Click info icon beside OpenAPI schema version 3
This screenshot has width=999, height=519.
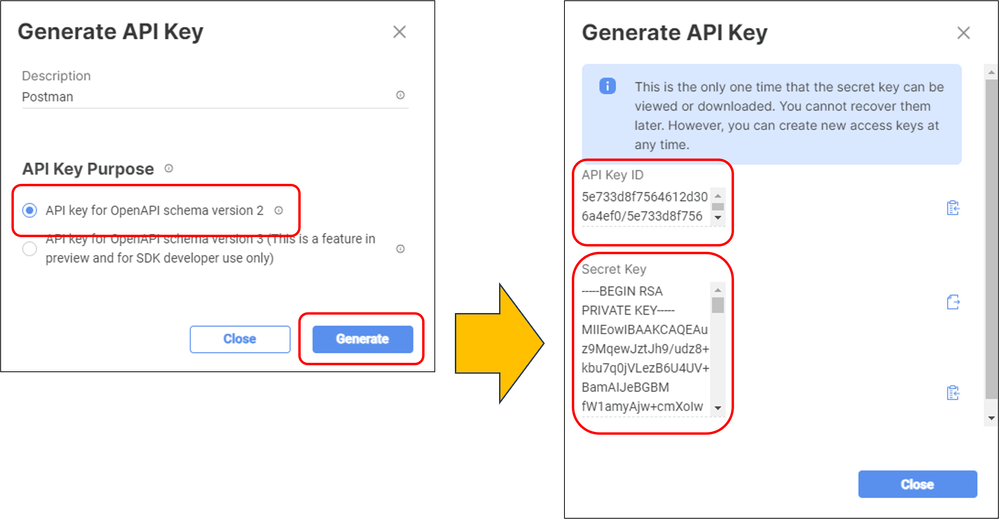click(x=400, y=248)
